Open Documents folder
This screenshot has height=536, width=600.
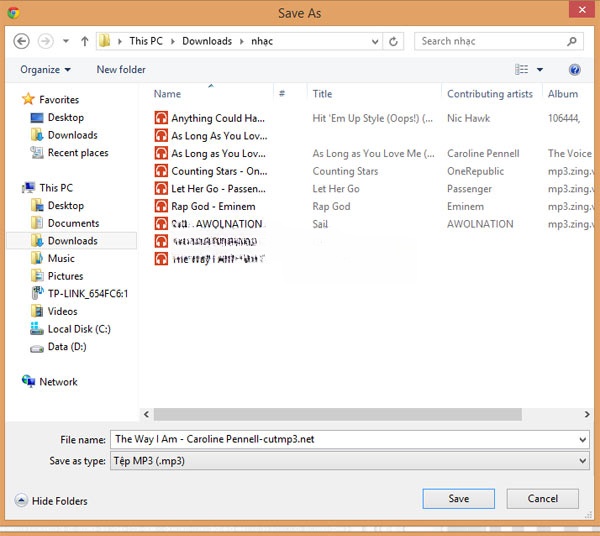coord(73,223)
